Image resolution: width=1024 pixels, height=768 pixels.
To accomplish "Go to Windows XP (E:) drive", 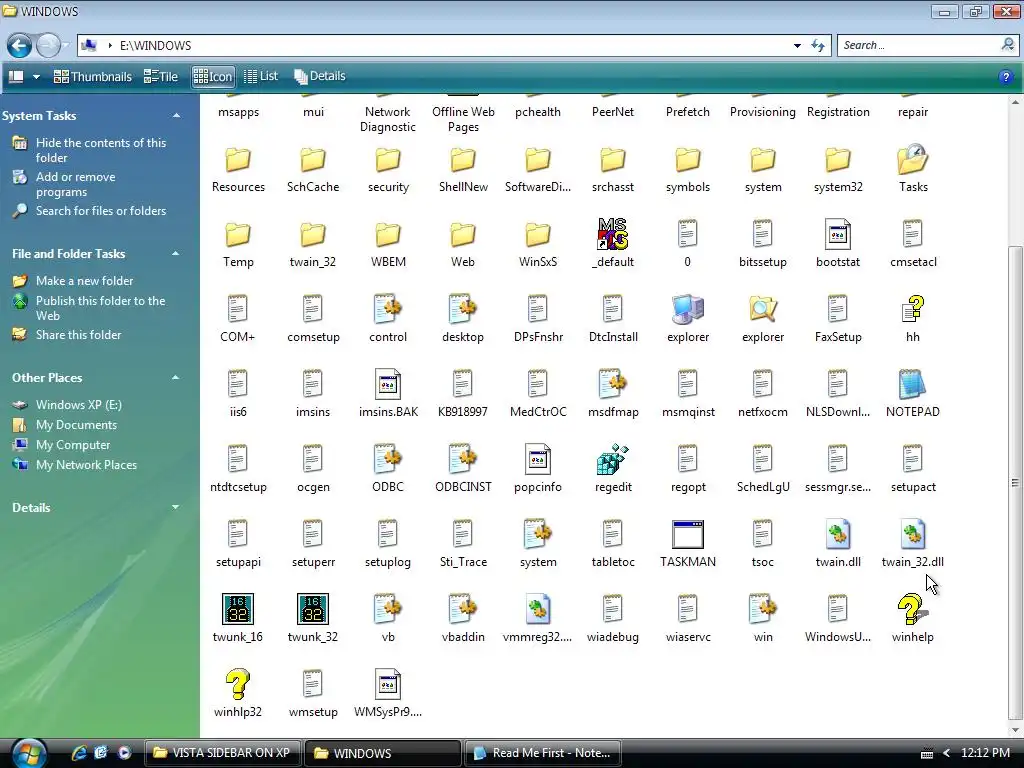I will [x=78, y=405].
